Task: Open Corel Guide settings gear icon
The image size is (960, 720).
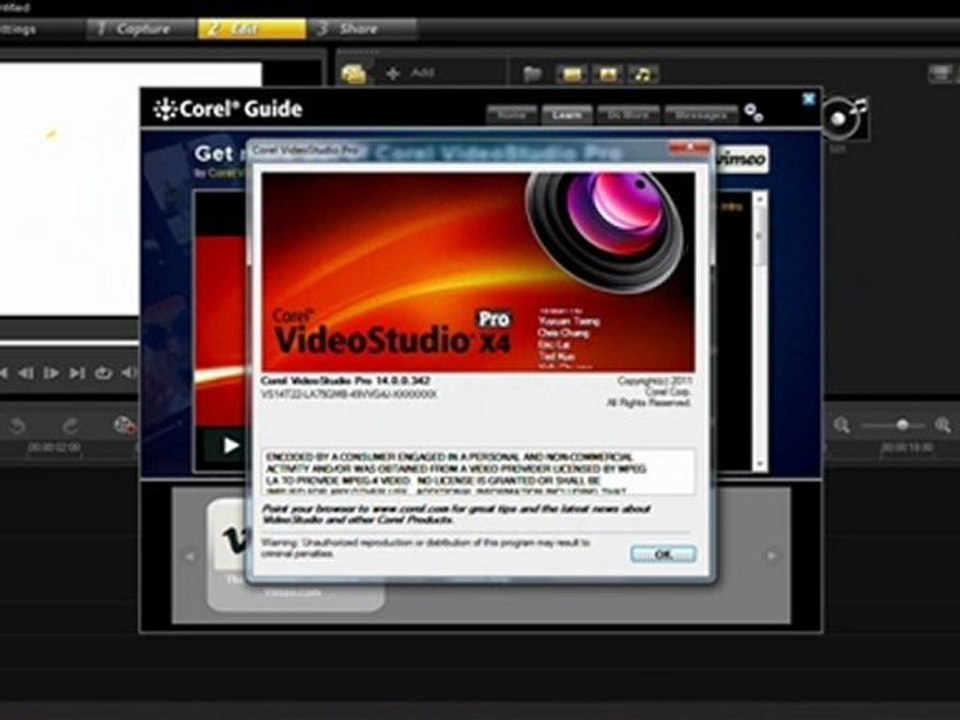Action: tap(754, 113)
